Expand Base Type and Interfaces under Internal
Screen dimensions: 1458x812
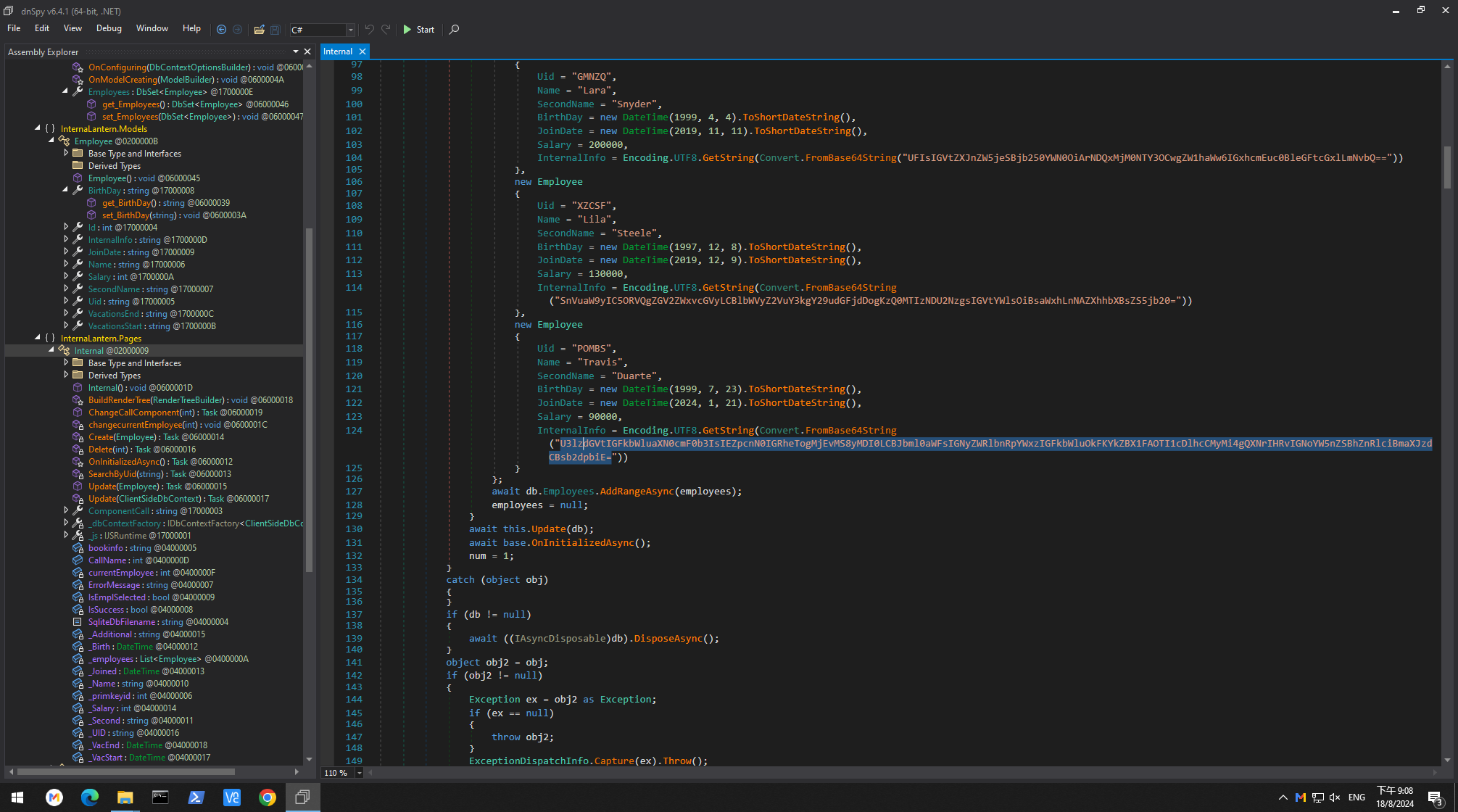65,362
